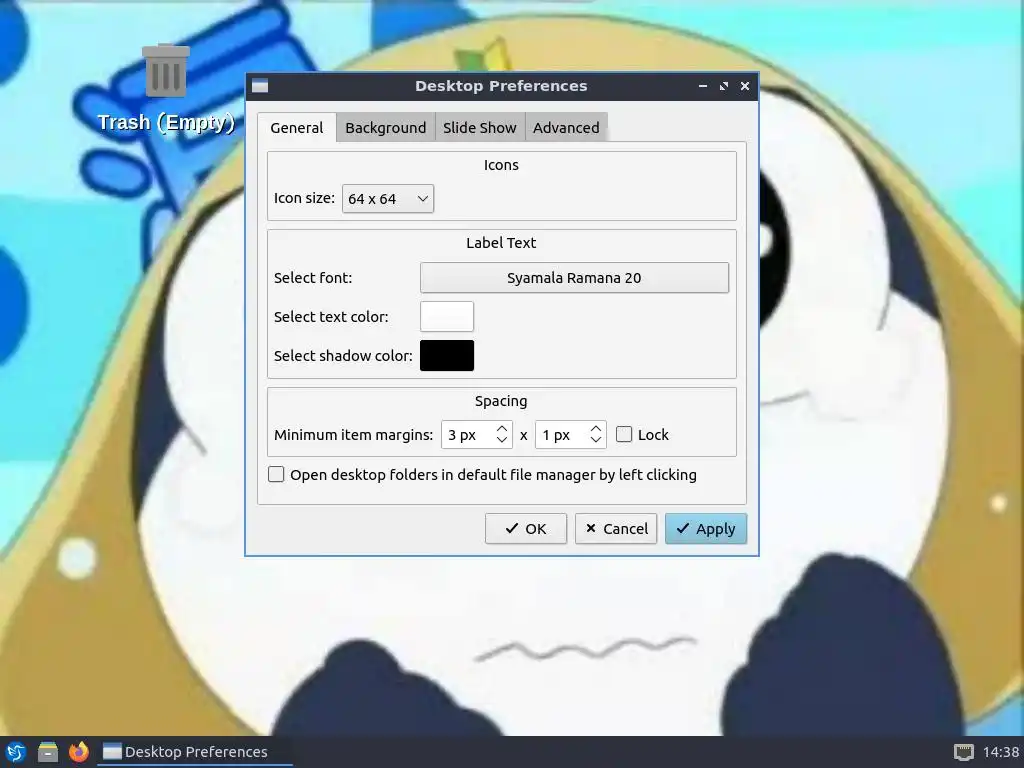Launch Firefox from the taskbar
Viewport: 1024px width, 768px height.
[78, 752]
